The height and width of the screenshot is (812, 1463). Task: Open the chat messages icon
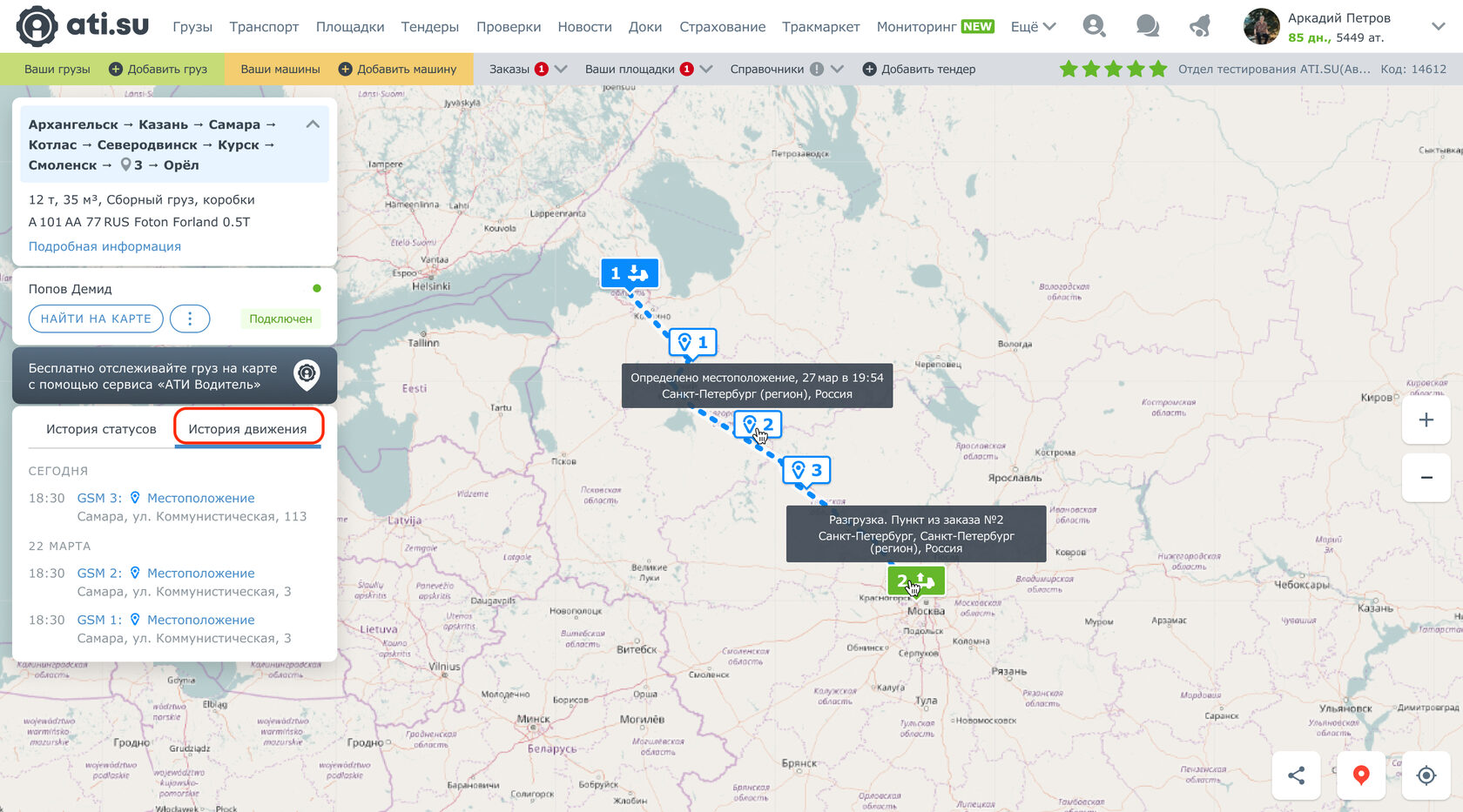tap(1147, 26)
